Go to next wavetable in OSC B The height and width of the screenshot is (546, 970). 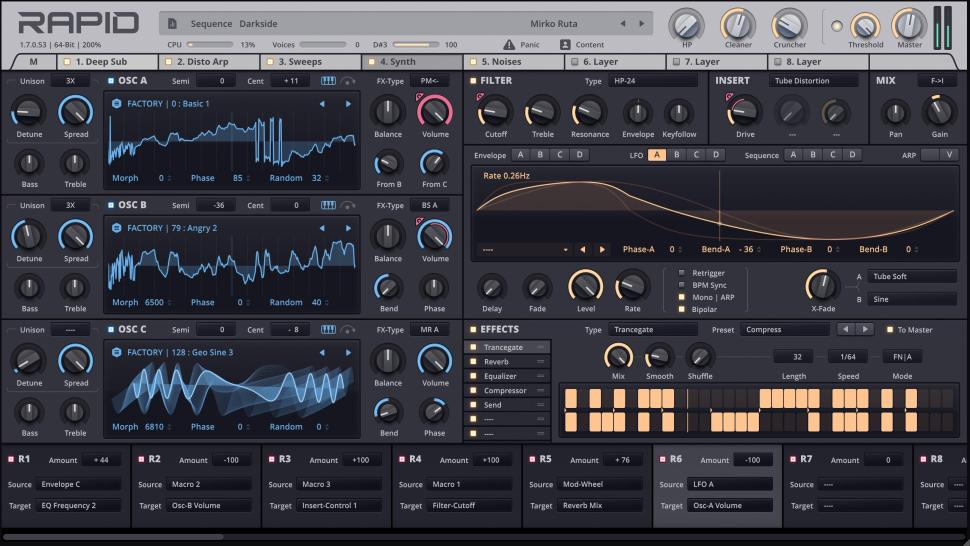tap(348, 228)
